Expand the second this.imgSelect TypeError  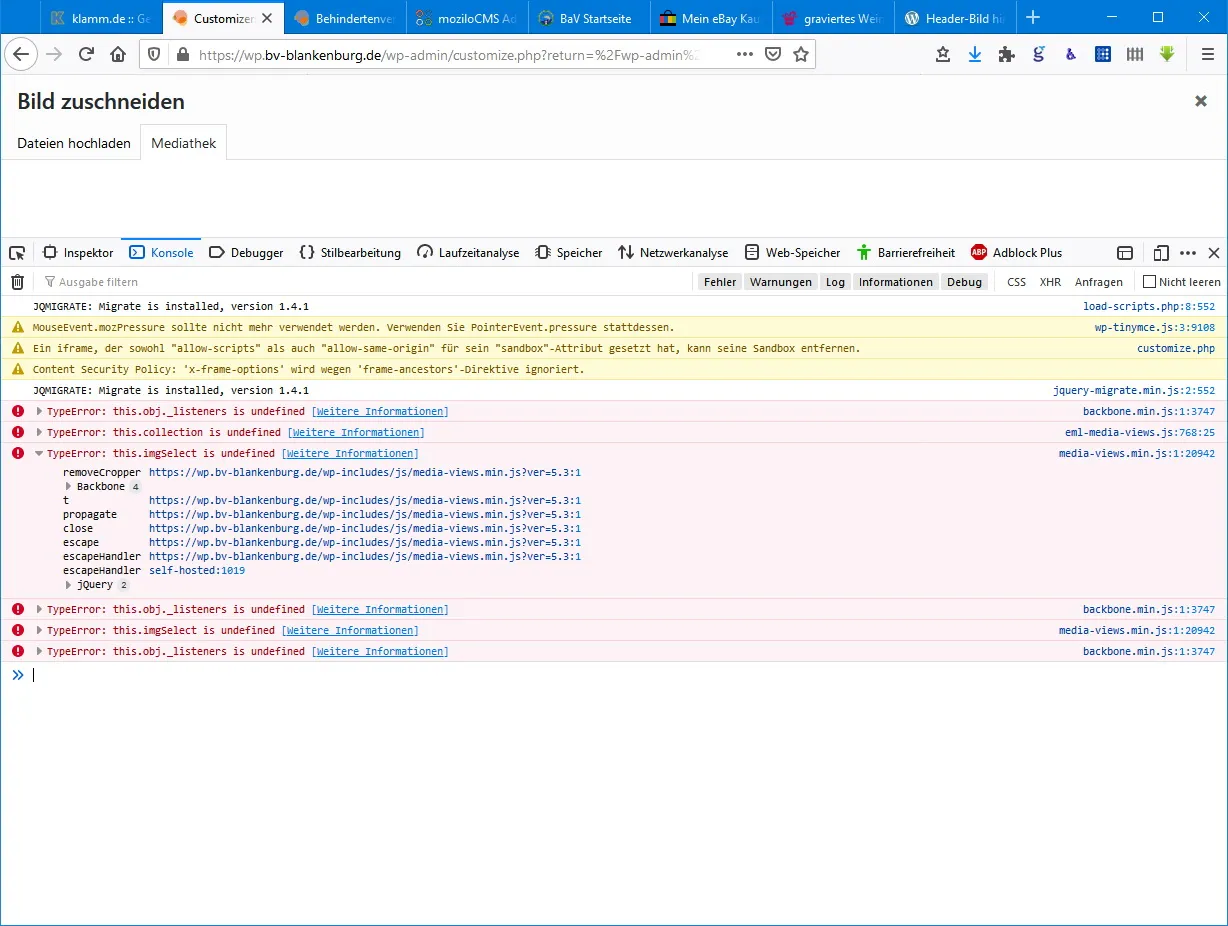pyautogui.click(x=40, y=631)
